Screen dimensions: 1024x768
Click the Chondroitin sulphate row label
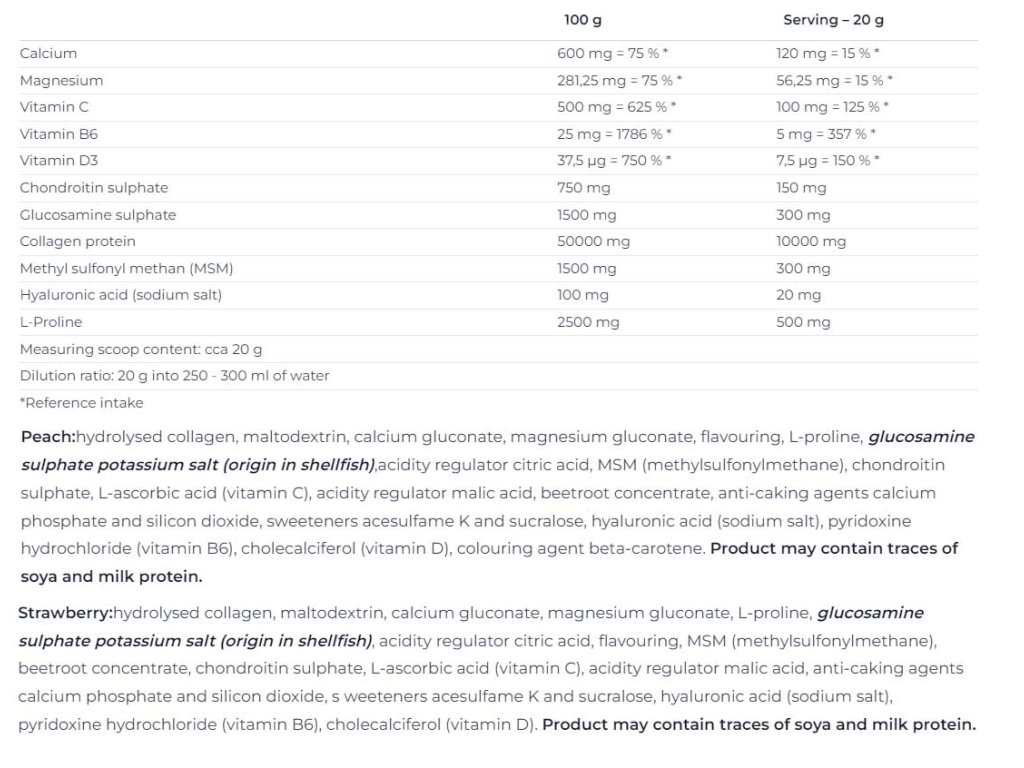pyautogui.click(x=94, y=188)
